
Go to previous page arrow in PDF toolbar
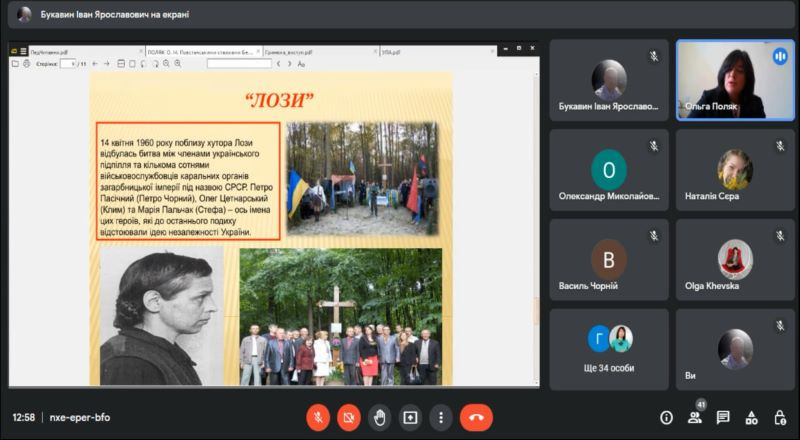pyautogui.click(x=95, y=64)
